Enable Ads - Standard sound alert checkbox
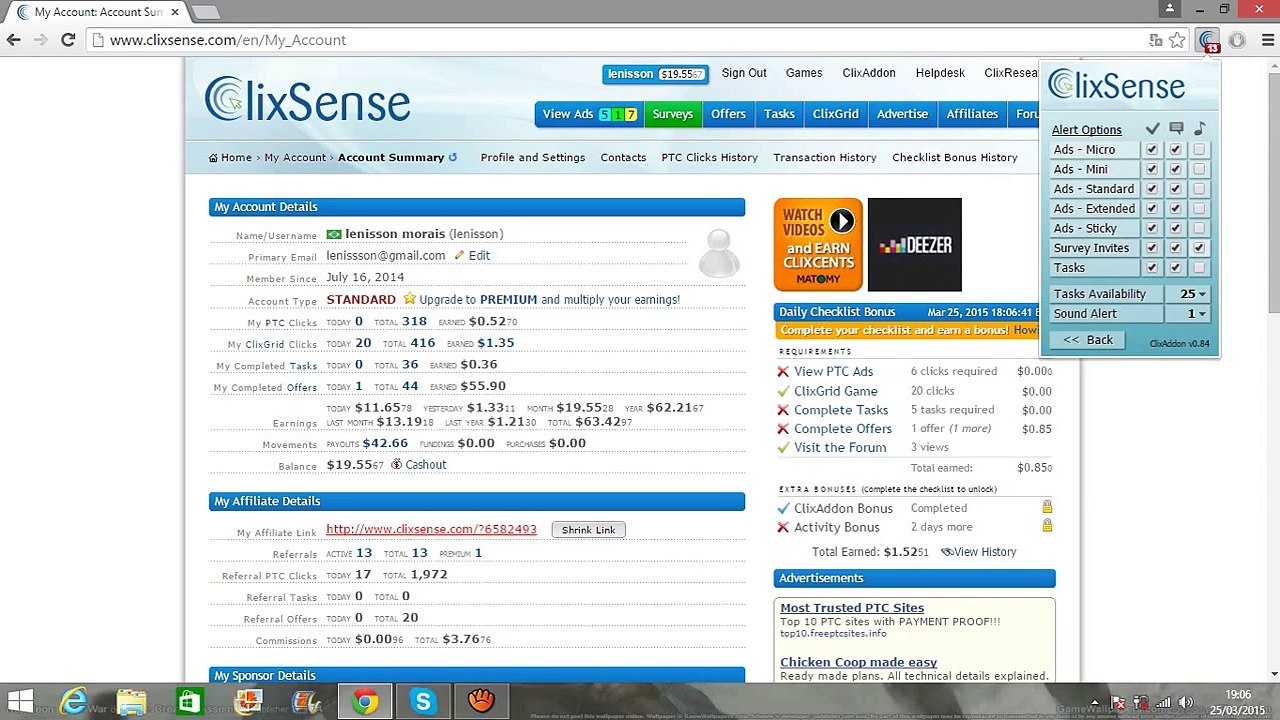 coord(1199,189)
